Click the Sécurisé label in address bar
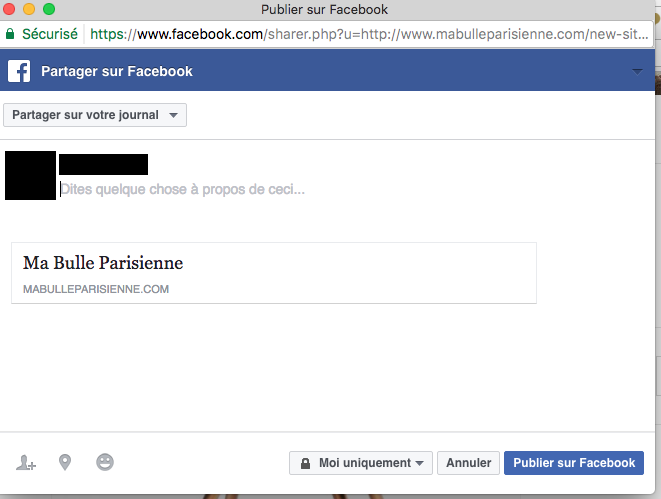The height and width of the screenshot is (499, 661). click(50, 34)
